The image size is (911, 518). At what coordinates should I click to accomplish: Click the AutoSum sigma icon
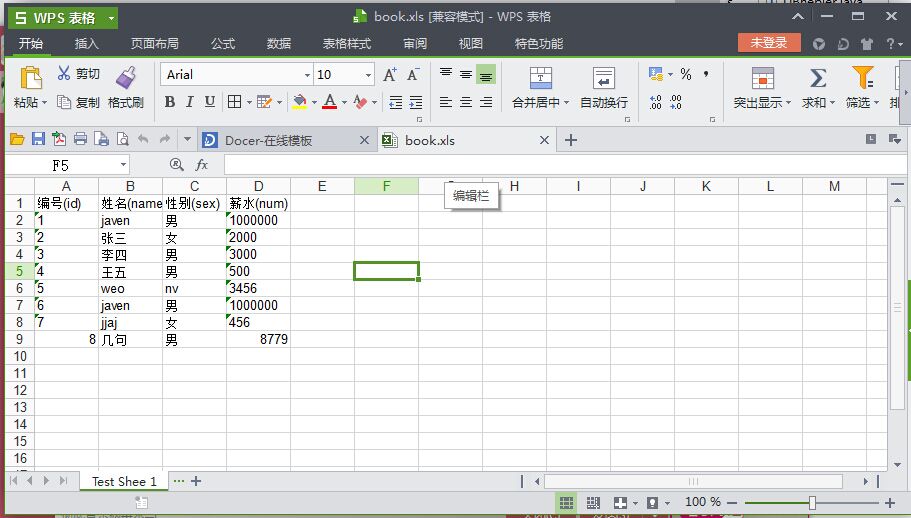[x=818, y=77]
